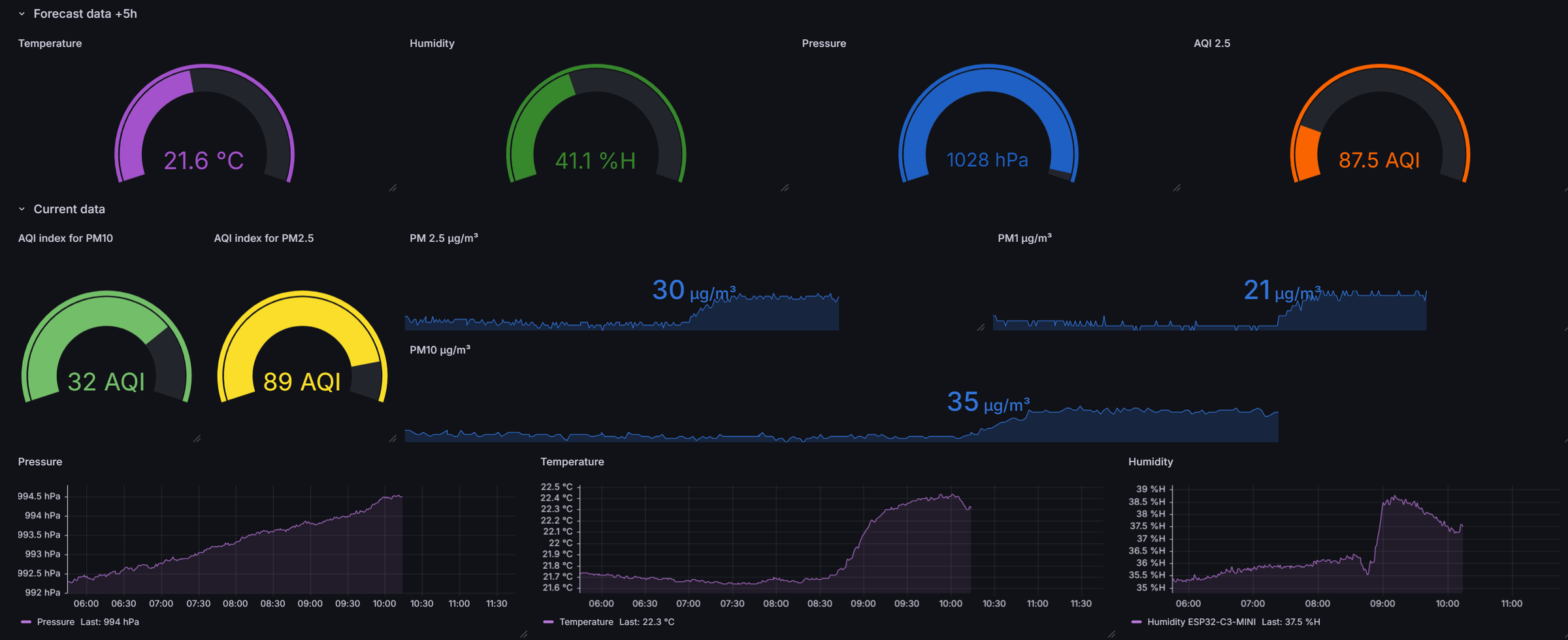Image resolution: width=1568 pixels, height=640 pixels.
Task: Click the Temperature gauge panel resize handle
Action: [392, 188]
